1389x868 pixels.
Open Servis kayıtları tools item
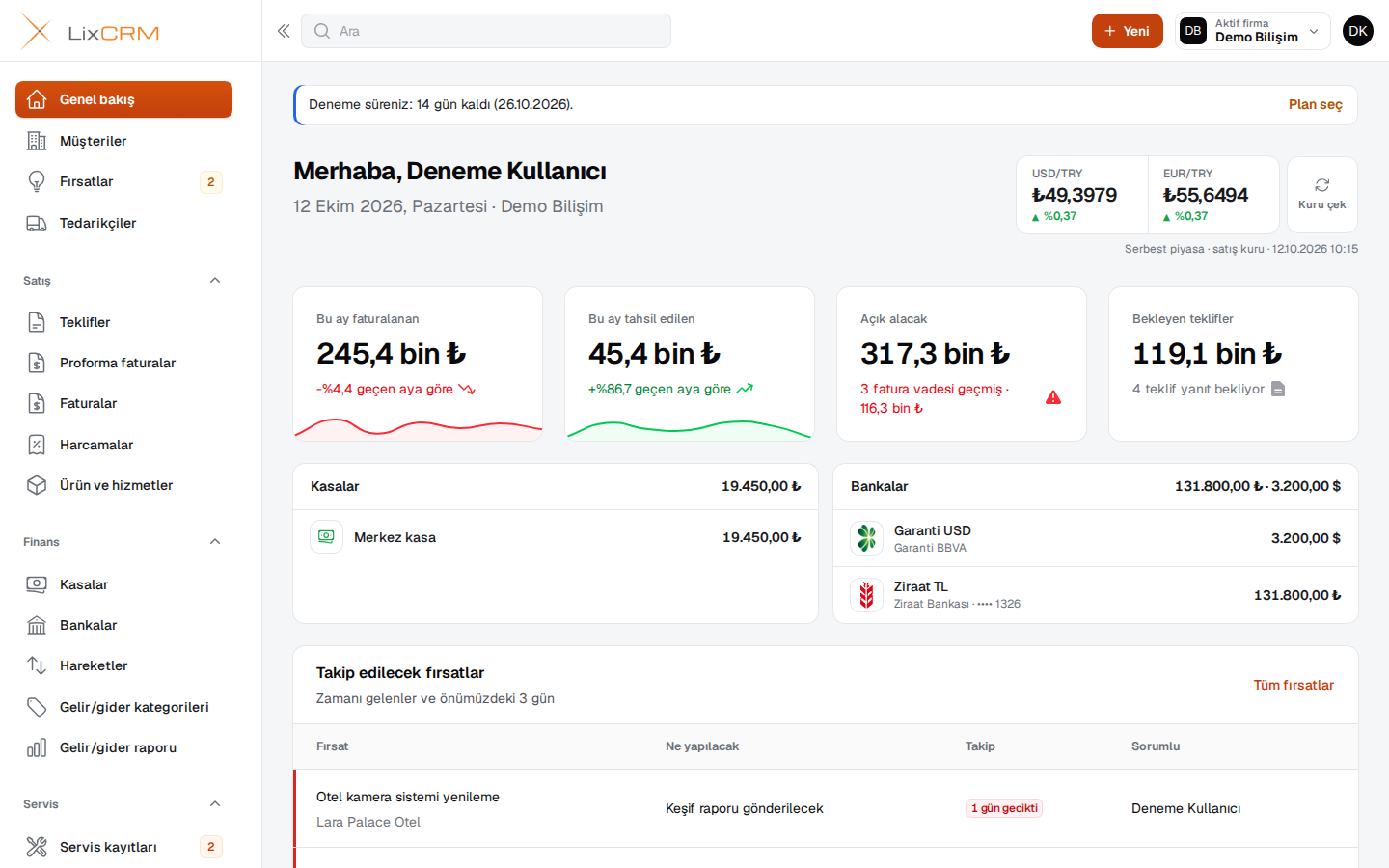point(123,847)
